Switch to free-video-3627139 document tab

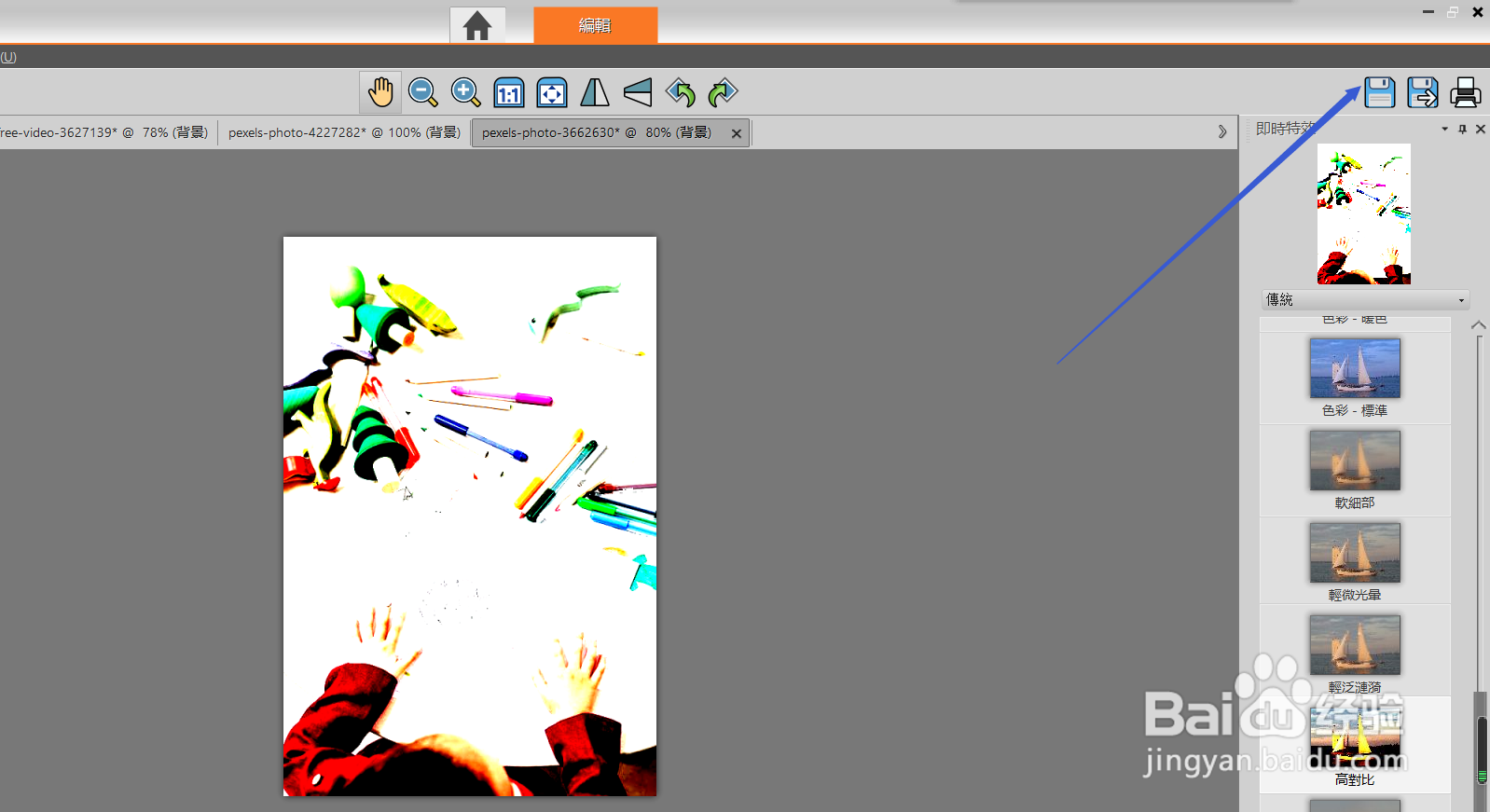106,132
